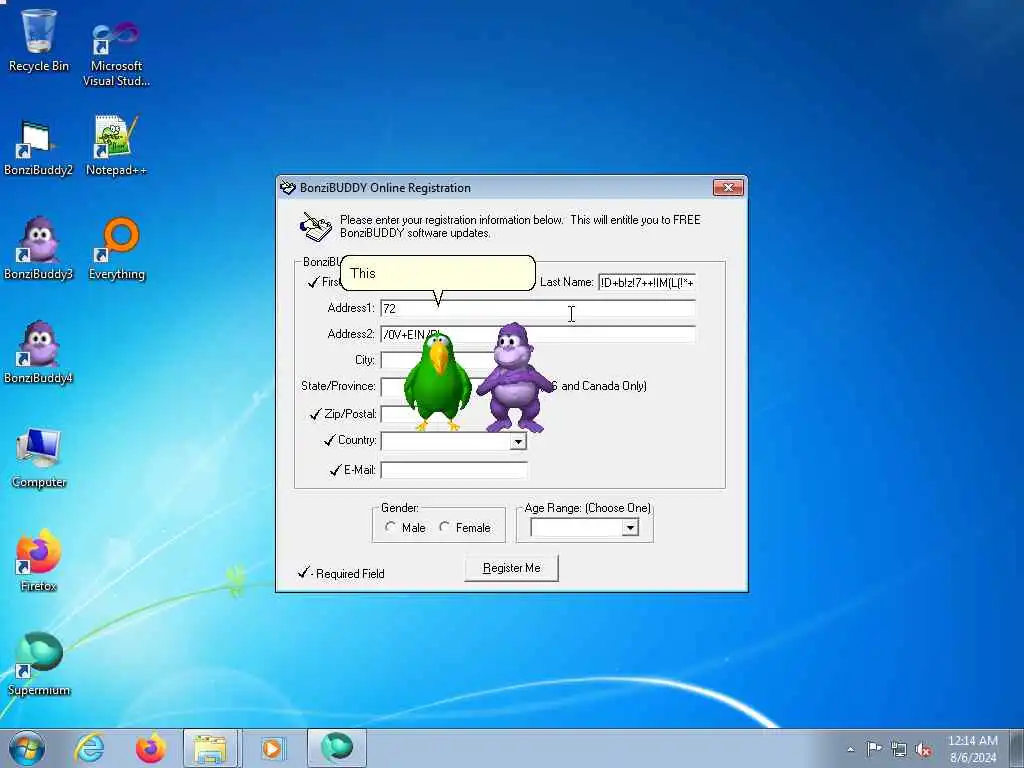The width and height of the screenshot is (1024, 768).
Task: Select the BonziBuddy4 desktop shortcut
Action: coord(38,353)
